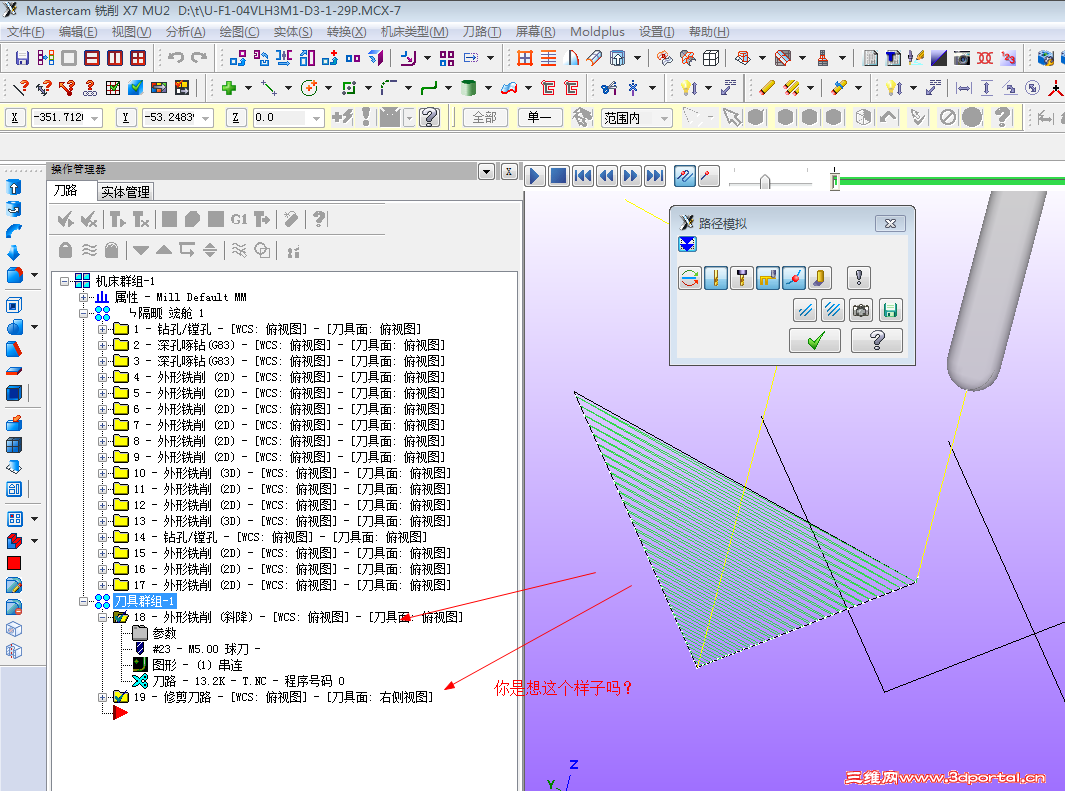Click the Redo arrow icon
The height and width of the screenshot is (791, 1065).
(199, 58)
